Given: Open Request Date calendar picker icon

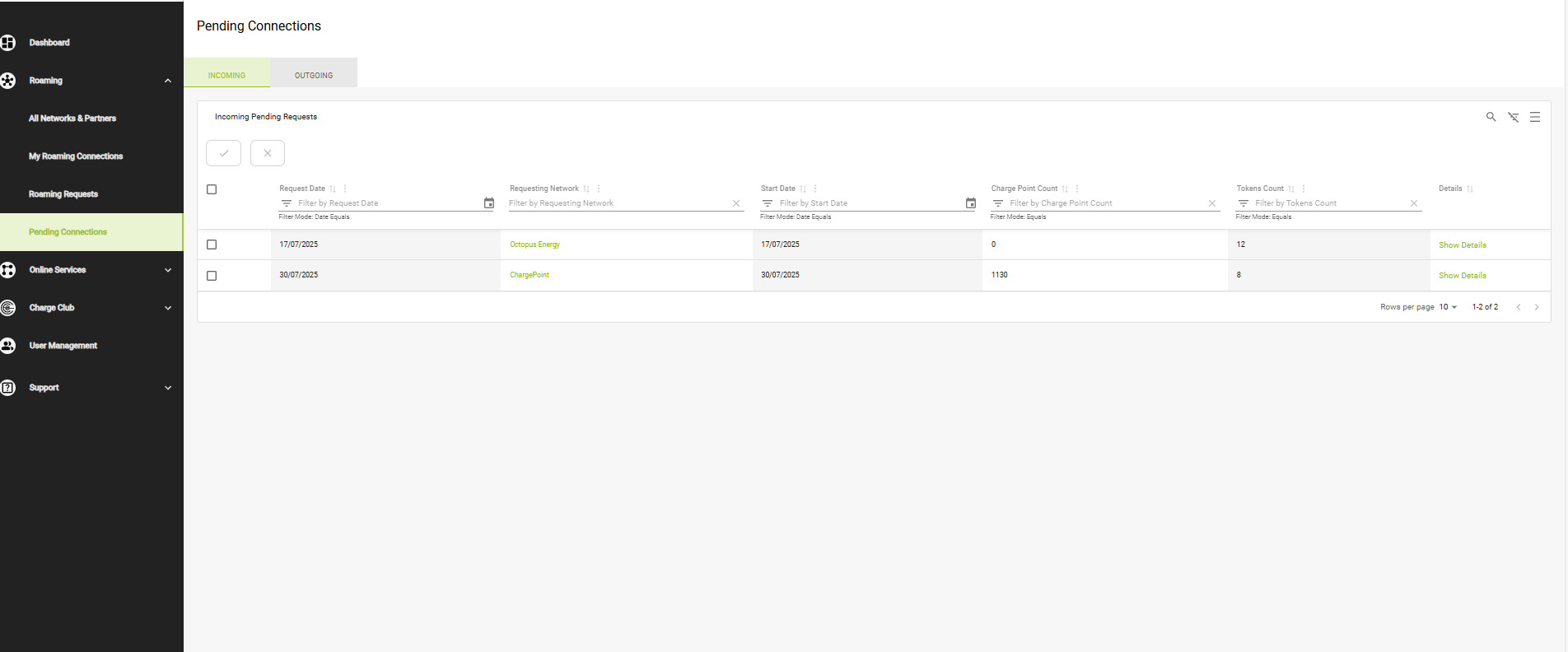Looking at the screenshot, I should pos(489,203).
